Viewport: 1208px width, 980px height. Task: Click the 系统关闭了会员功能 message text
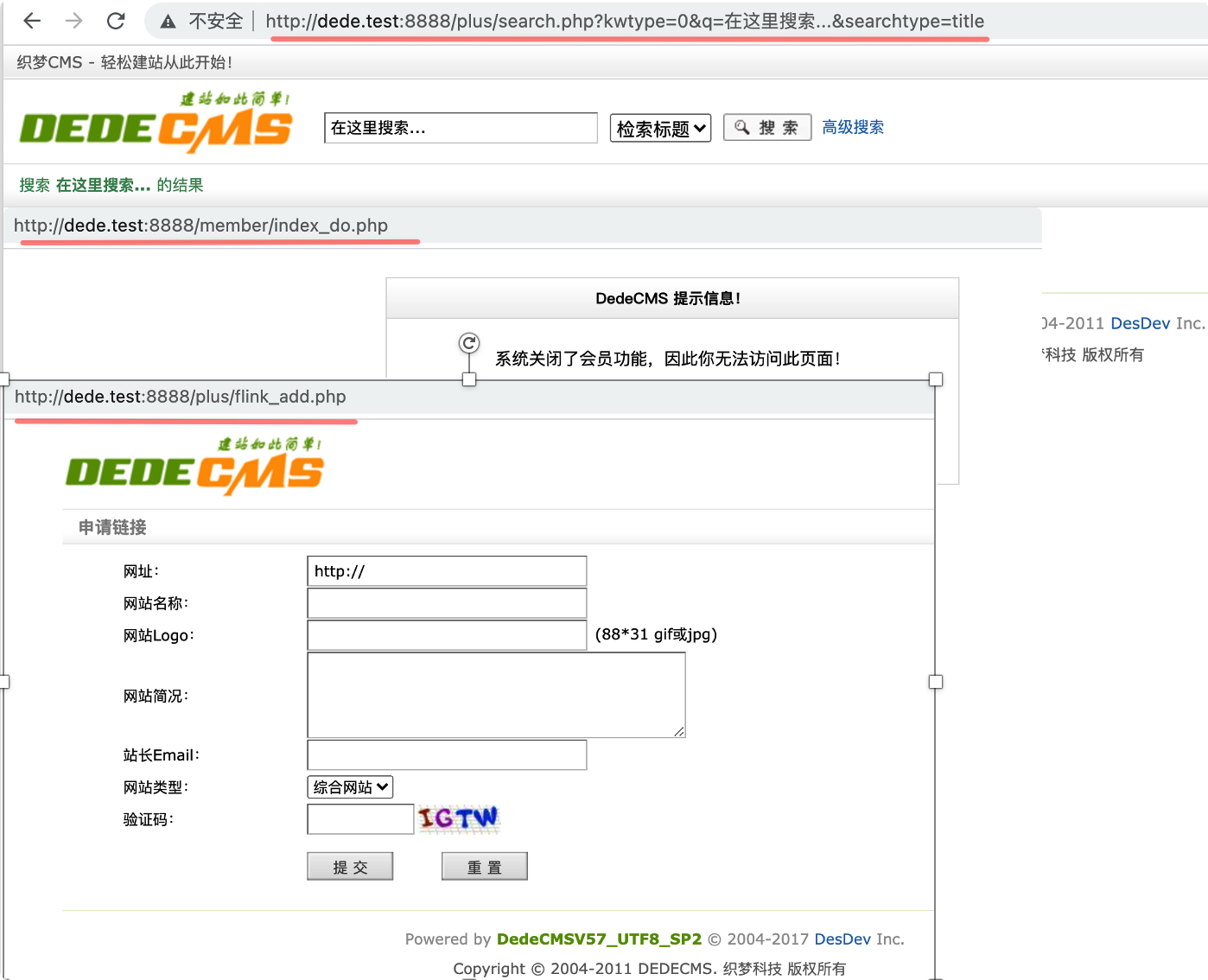pos(668,359)
